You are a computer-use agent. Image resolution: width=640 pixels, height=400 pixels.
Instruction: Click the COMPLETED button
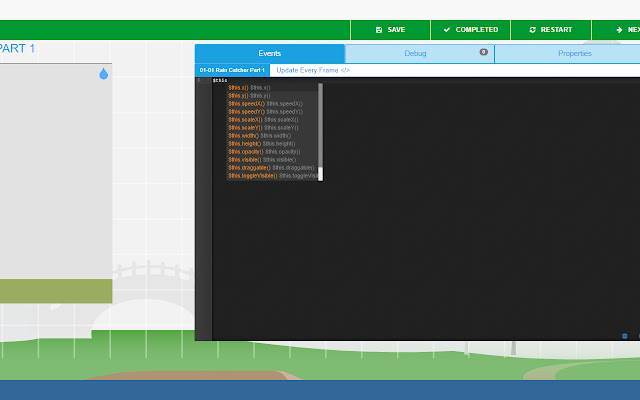[471, 30]
